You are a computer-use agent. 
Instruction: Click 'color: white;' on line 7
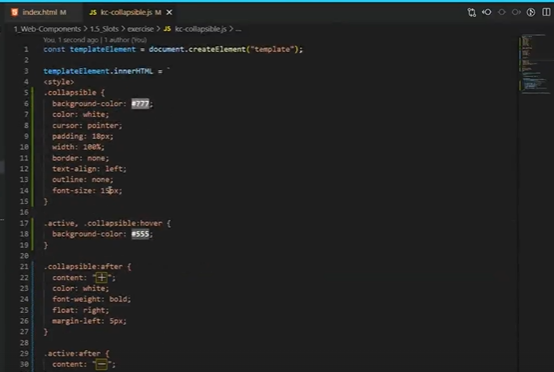[81, 114]
